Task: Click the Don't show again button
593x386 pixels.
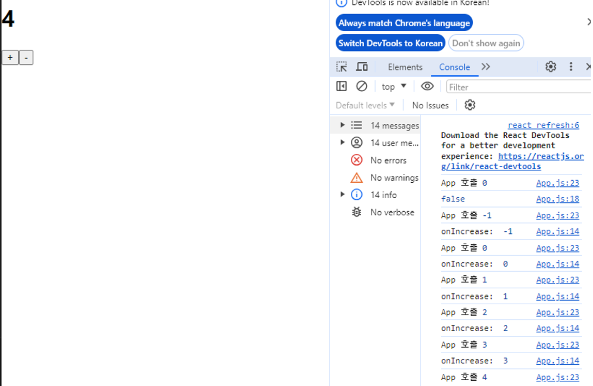Action: click(x=486, y=43)
